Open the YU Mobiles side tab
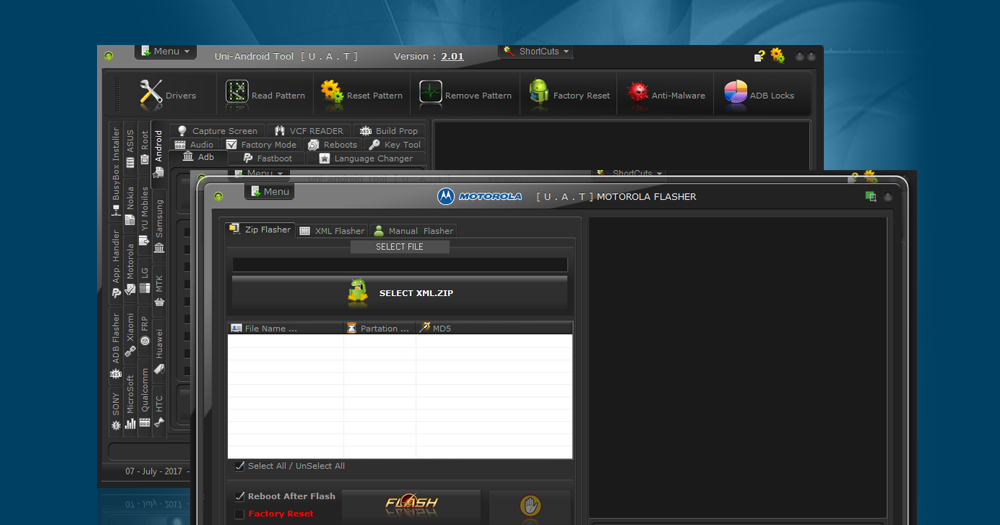 145,217
